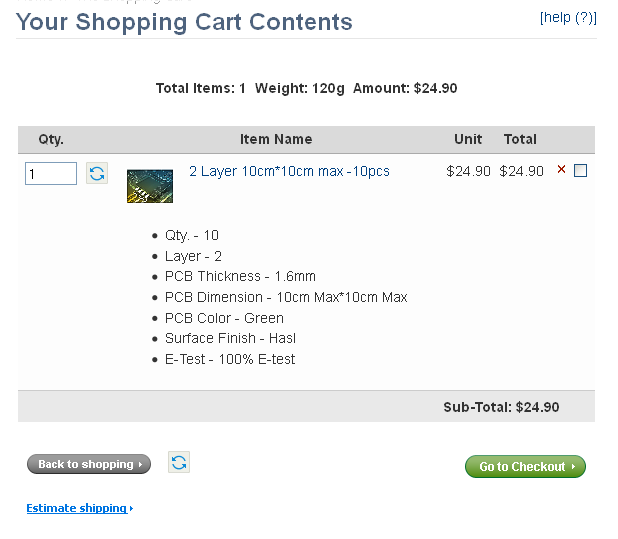Open the help (?) link
The height and width of the screenshot is (539, 618).
568,18
